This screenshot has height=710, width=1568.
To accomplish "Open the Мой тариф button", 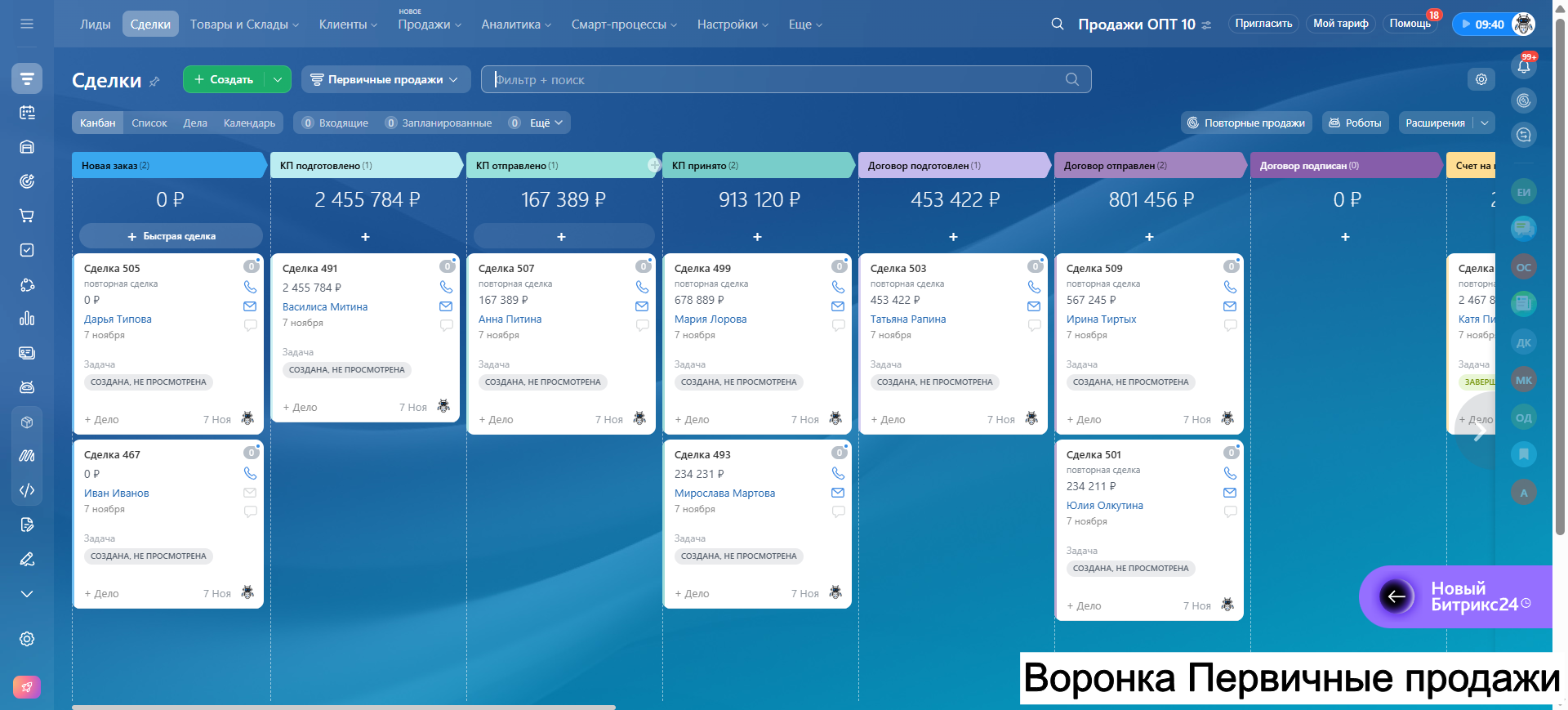I will [1341, 24].
